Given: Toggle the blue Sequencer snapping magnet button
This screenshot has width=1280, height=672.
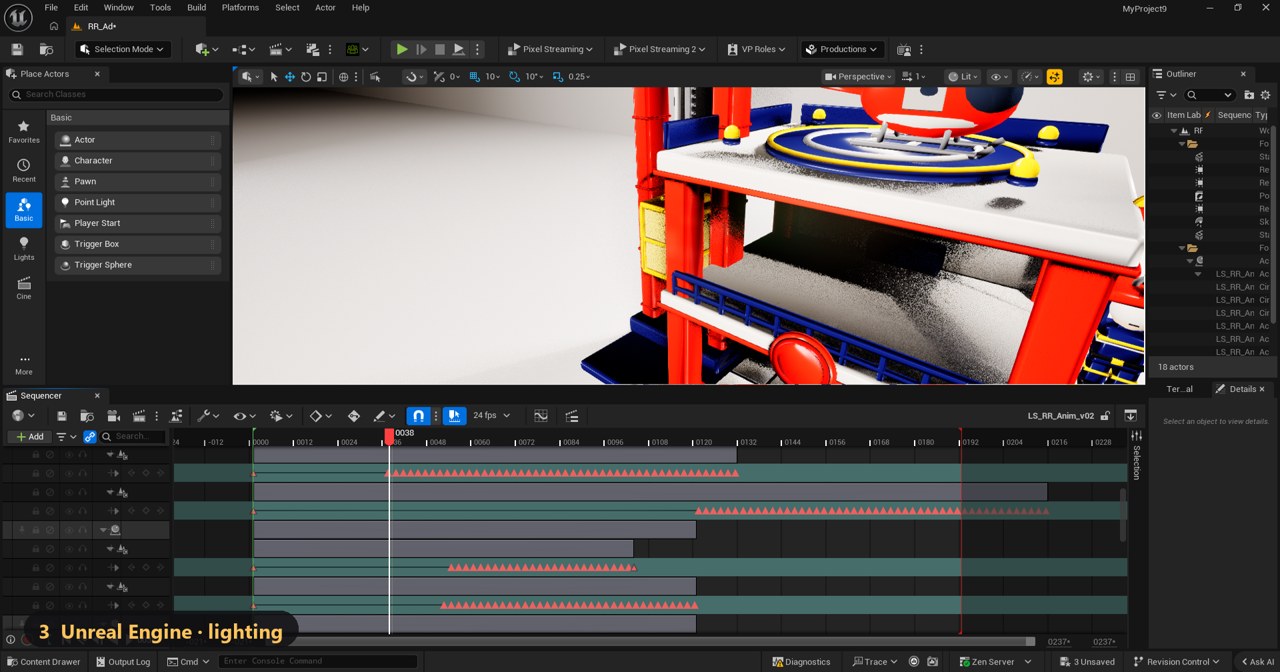Looking at the screenshot, I should pos(419,416).
